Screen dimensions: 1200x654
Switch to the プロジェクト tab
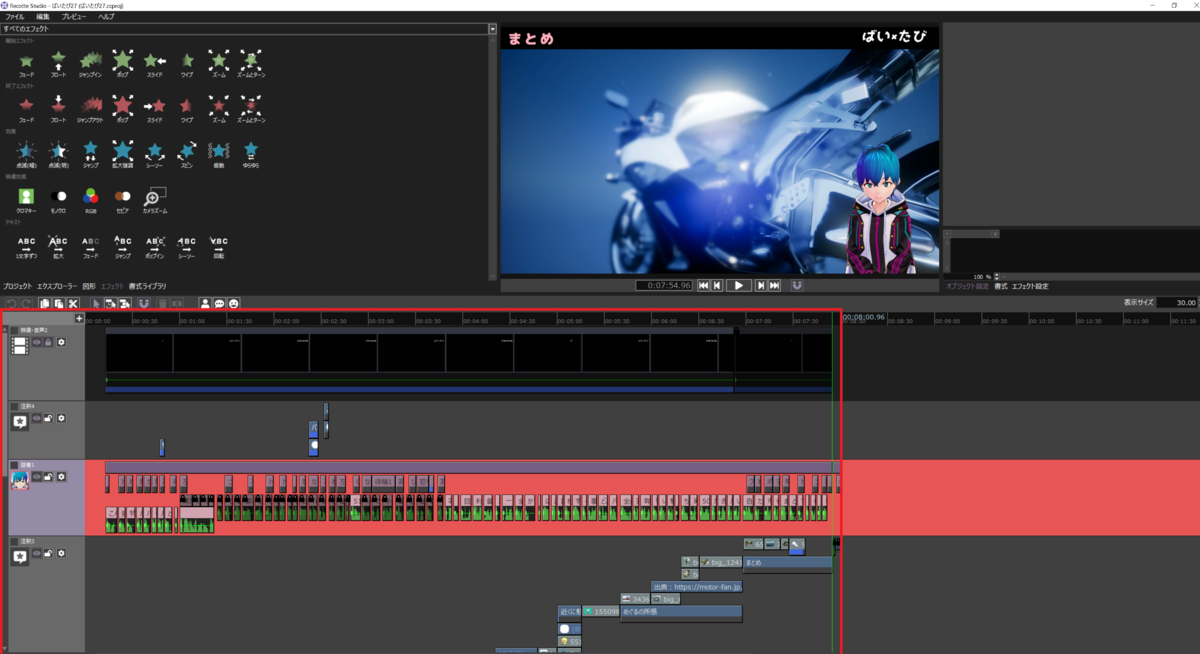[x=17, y=286]
